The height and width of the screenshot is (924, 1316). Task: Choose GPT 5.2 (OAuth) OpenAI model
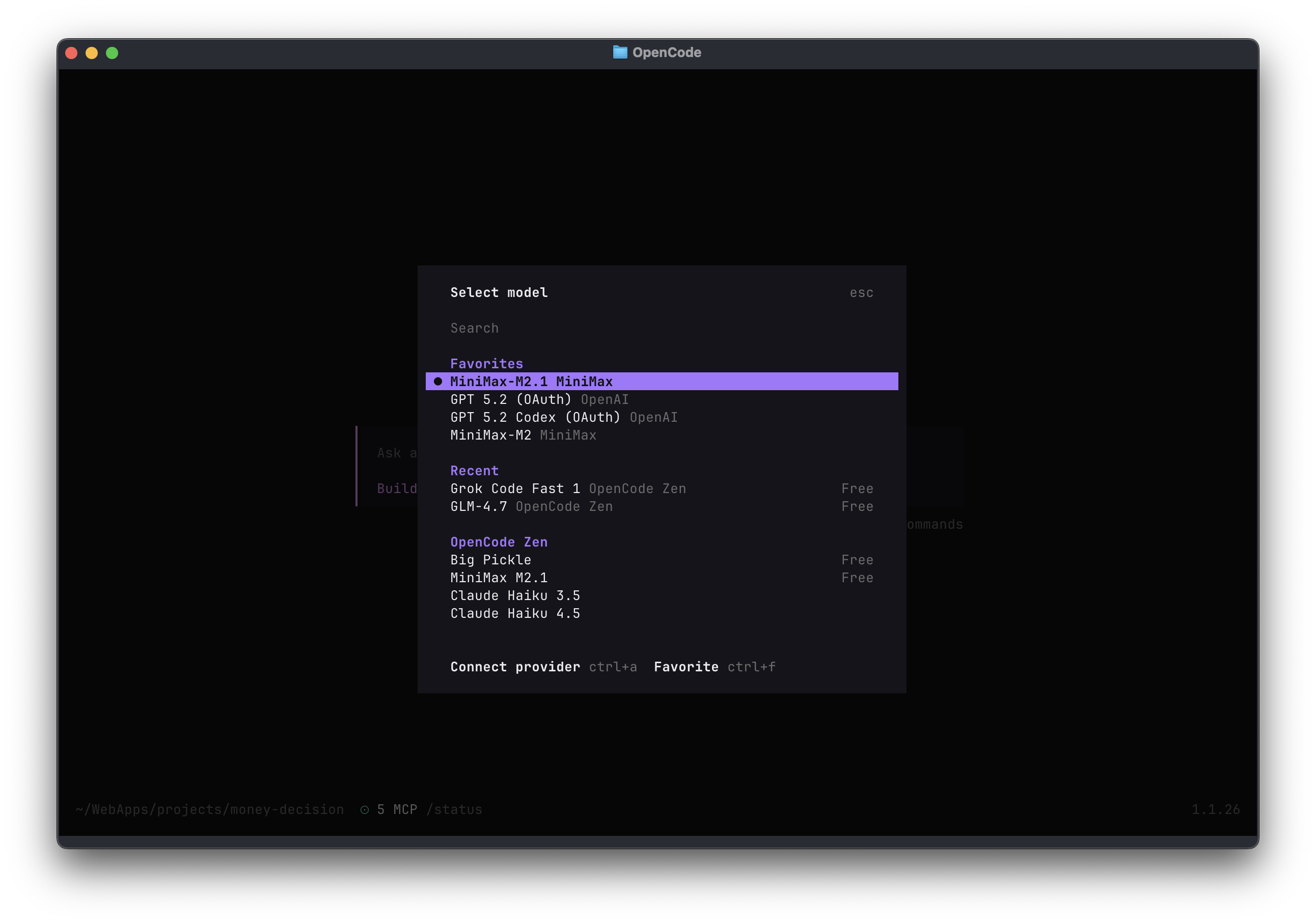coord(662,399)
